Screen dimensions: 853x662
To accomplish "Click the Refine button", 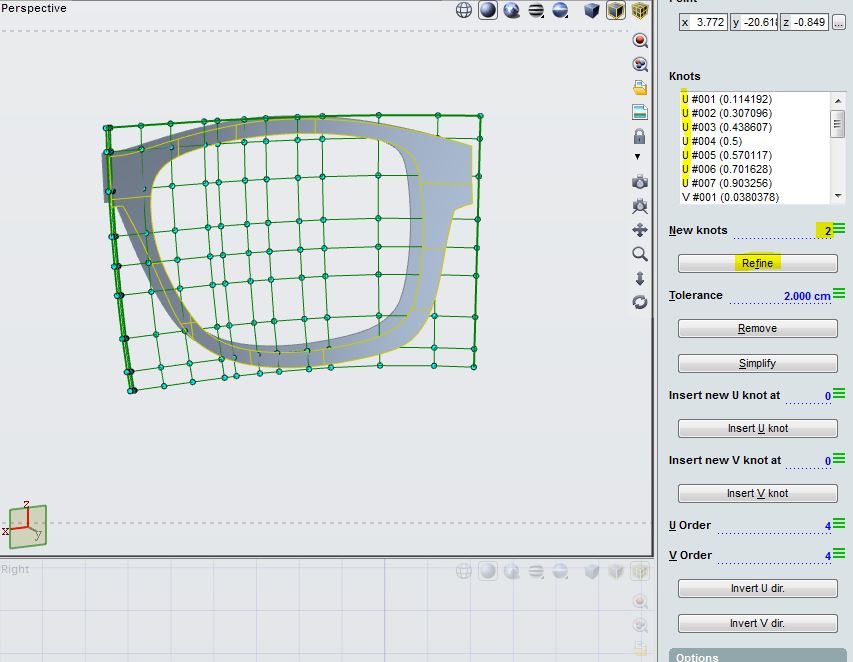I will (x=757, y=263).
